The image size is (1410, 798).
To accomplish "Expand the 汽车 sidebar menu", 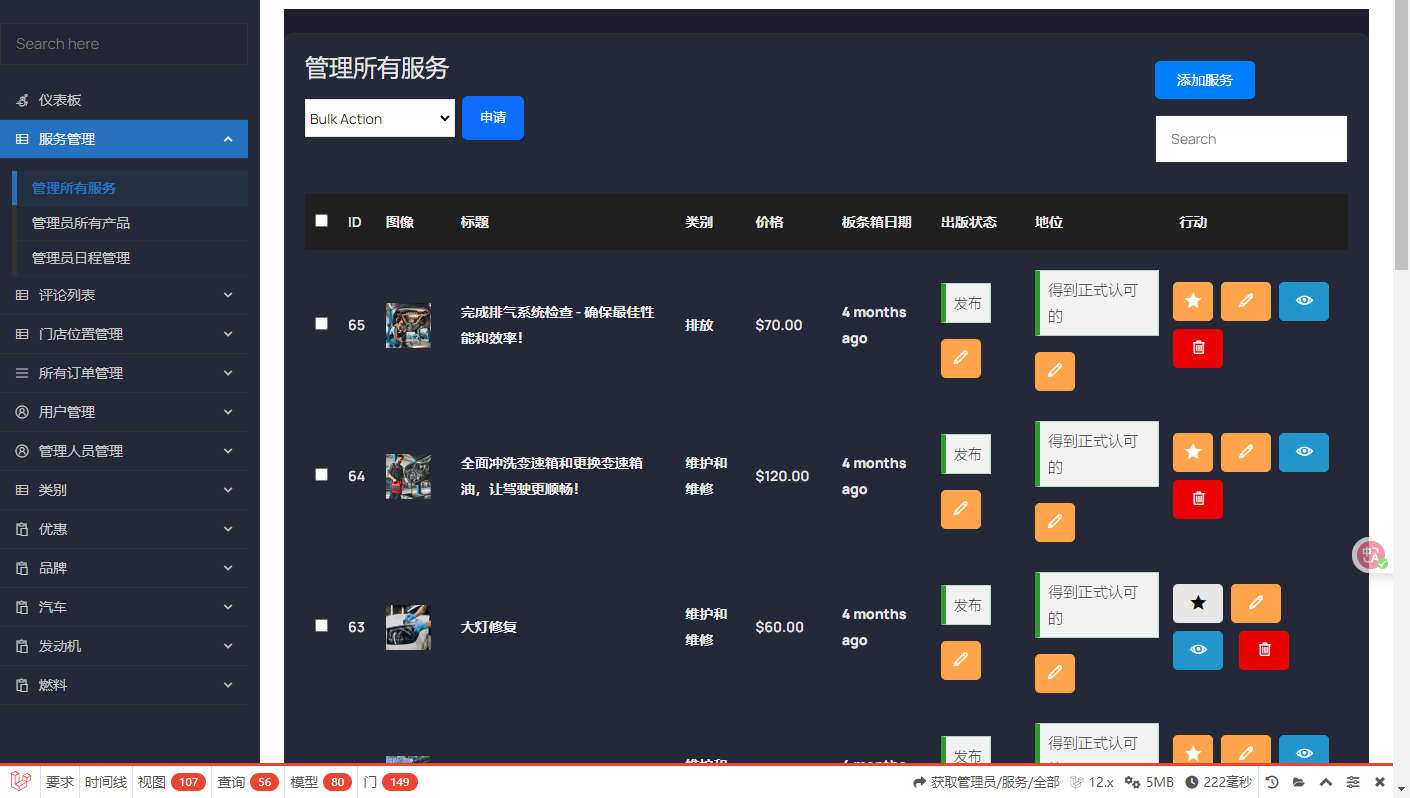I will pyautogui.click(x=124, y=607).
